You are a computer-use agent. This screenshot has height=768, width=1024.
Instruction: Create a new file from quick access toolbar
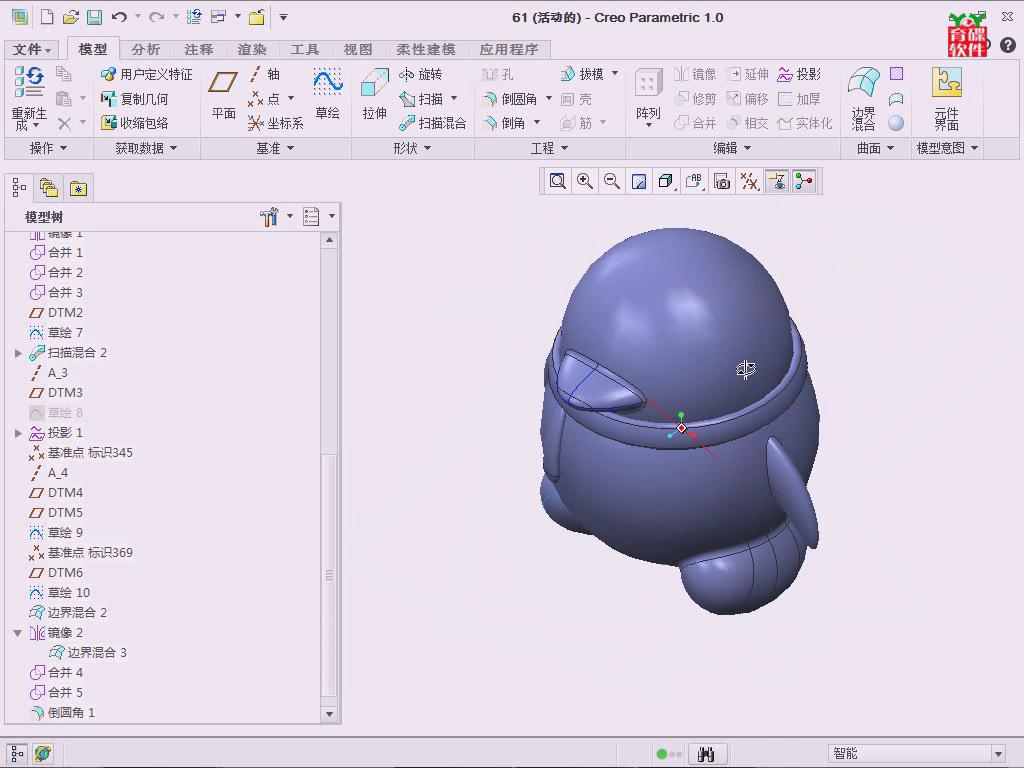click(x=47, y=17)
